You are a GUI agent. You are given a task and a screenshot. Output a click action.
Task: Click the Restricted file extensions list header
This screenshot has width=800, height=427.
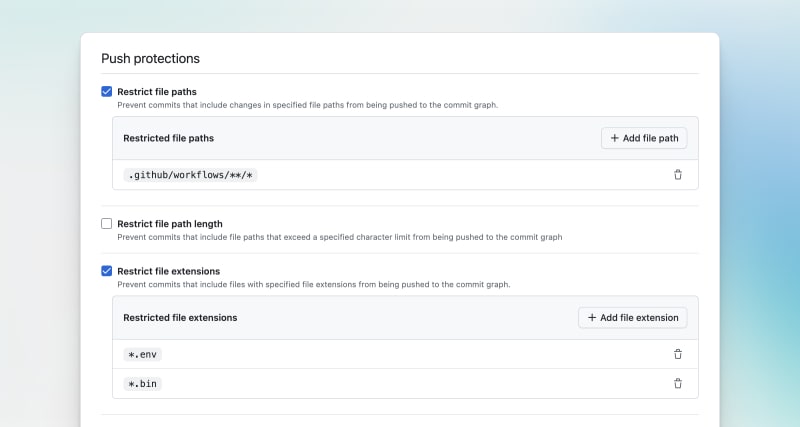180,317
